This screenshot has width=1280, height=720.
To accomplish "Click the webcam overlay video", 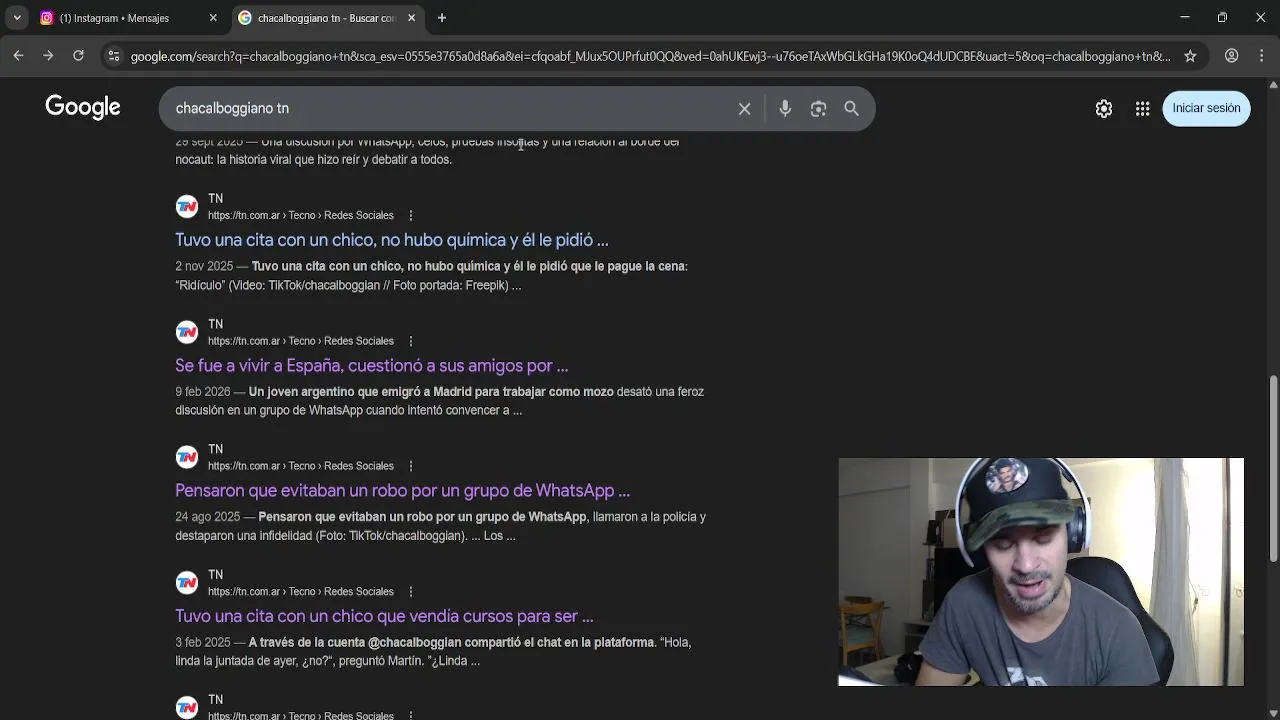I will click(x=1041, y=572).
